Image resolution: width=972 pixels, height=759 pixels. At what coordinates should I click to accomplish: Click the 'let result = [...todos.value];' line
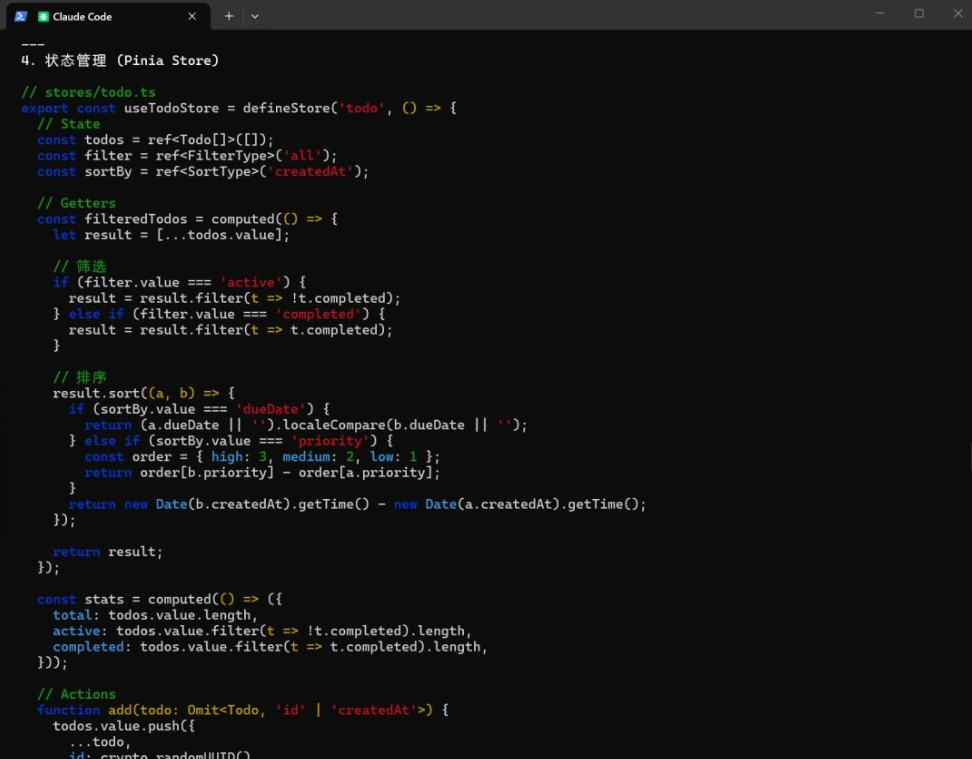[x=171, y=235]
